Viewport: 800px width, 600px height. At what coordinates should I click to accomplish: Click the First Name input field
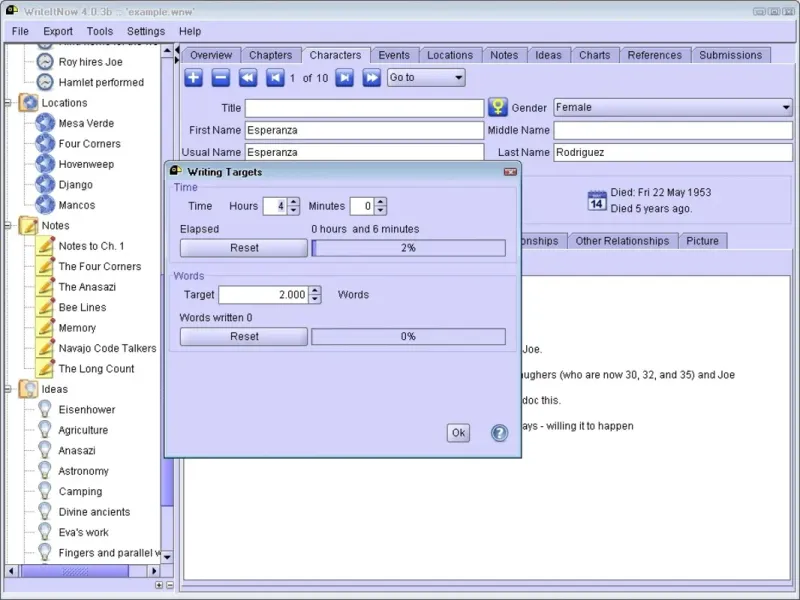(x=364, y=130)
